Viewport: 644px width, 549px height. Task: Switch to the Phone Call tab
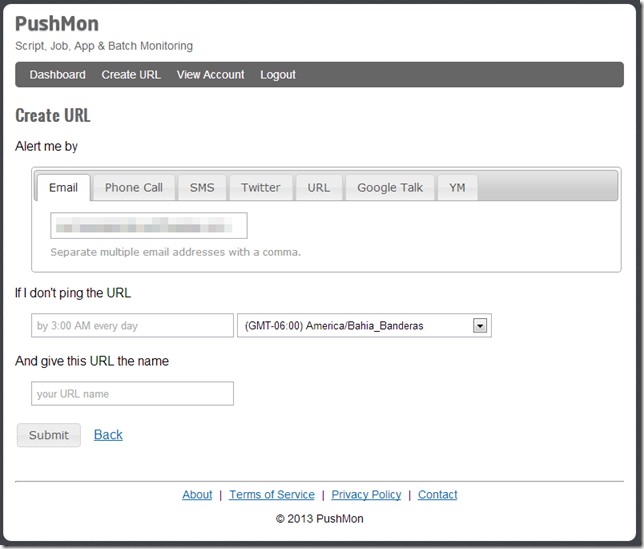click(134, 188)
